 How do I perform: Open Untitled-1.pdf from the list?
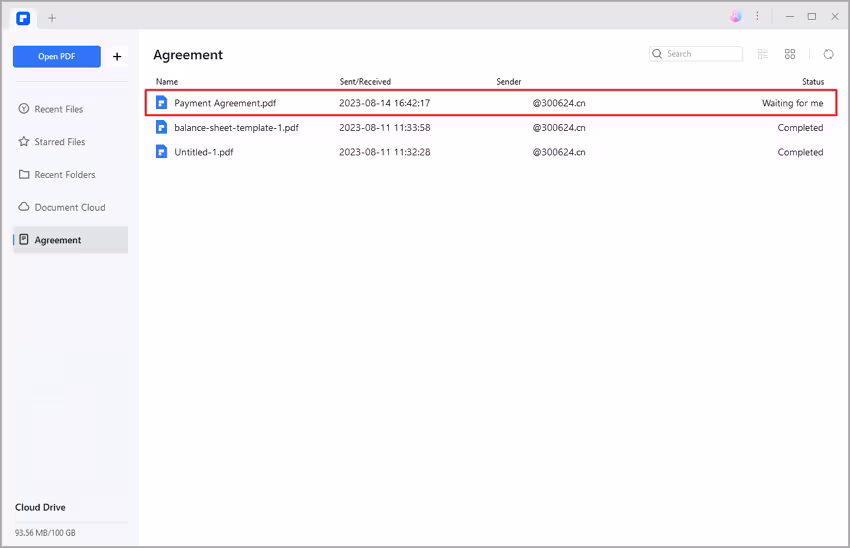coord(204,153)
